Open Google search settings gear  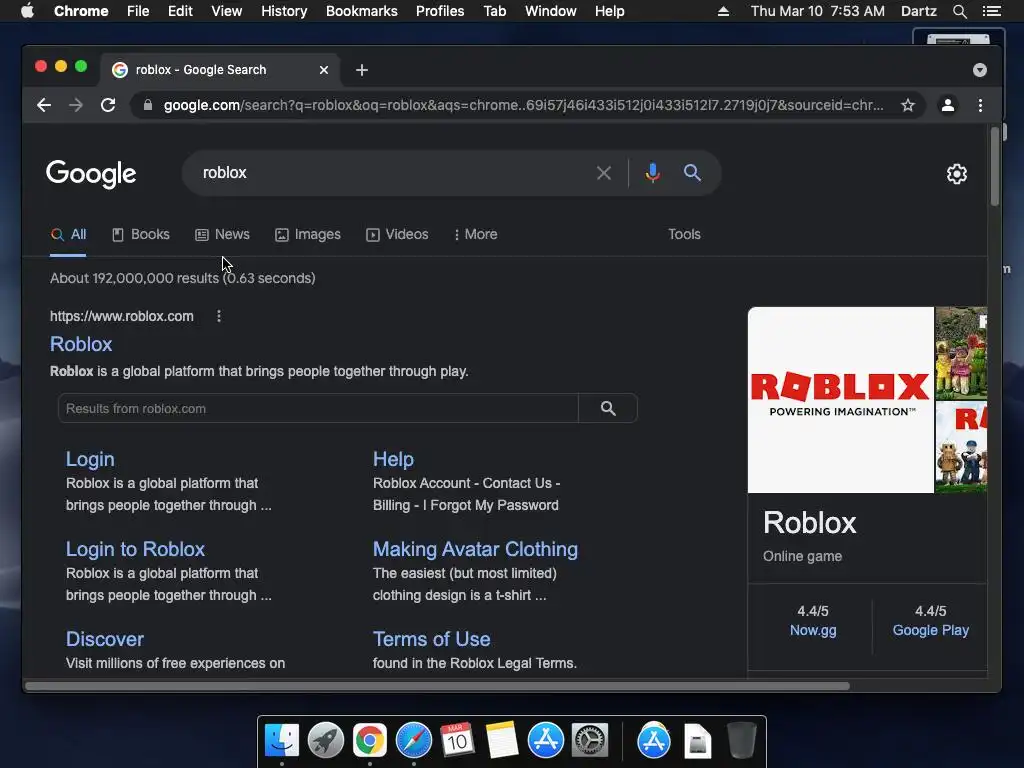coord(957,174)
